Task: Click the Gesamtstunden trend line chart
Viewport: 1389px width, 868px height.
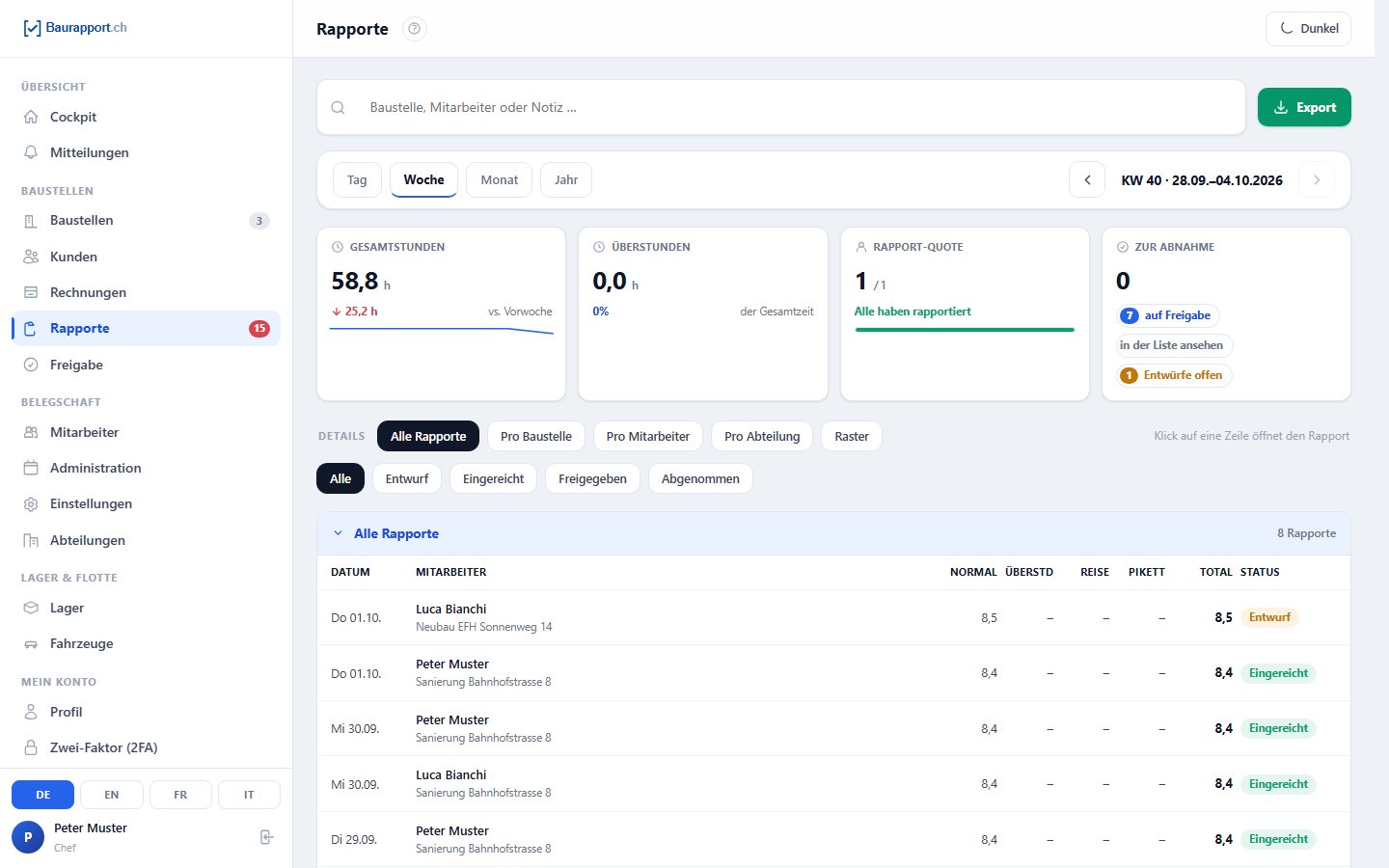Action: pos(441,331)
